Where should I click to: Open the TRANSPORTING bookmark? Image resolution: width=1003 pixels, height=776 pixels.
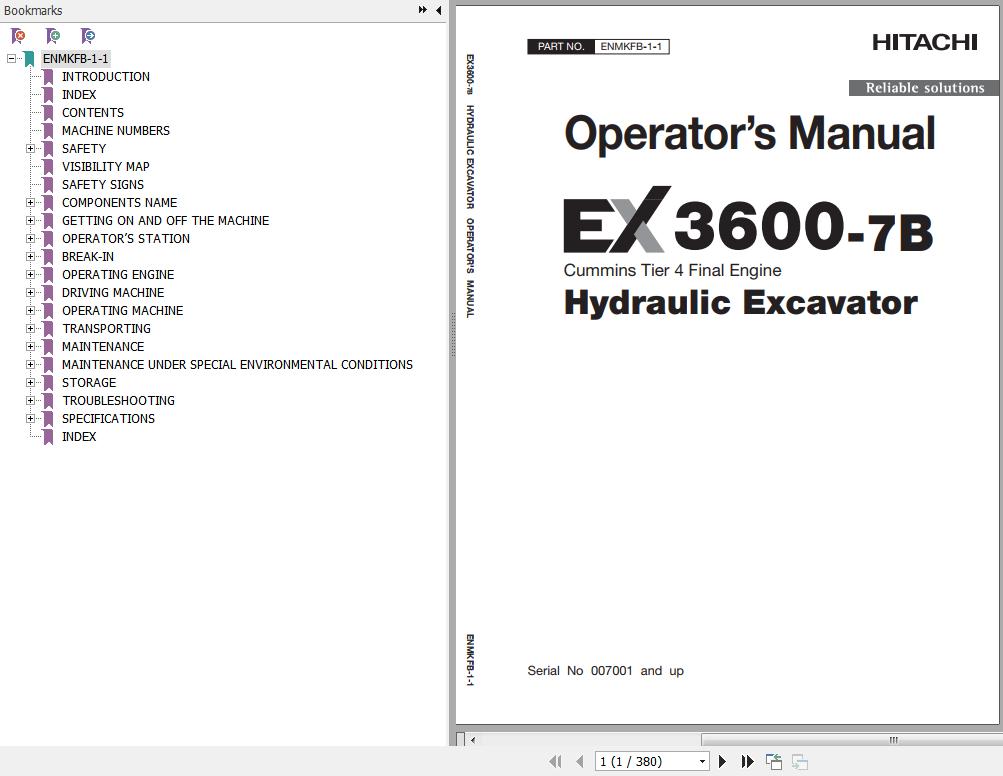[x=106, y=328]
